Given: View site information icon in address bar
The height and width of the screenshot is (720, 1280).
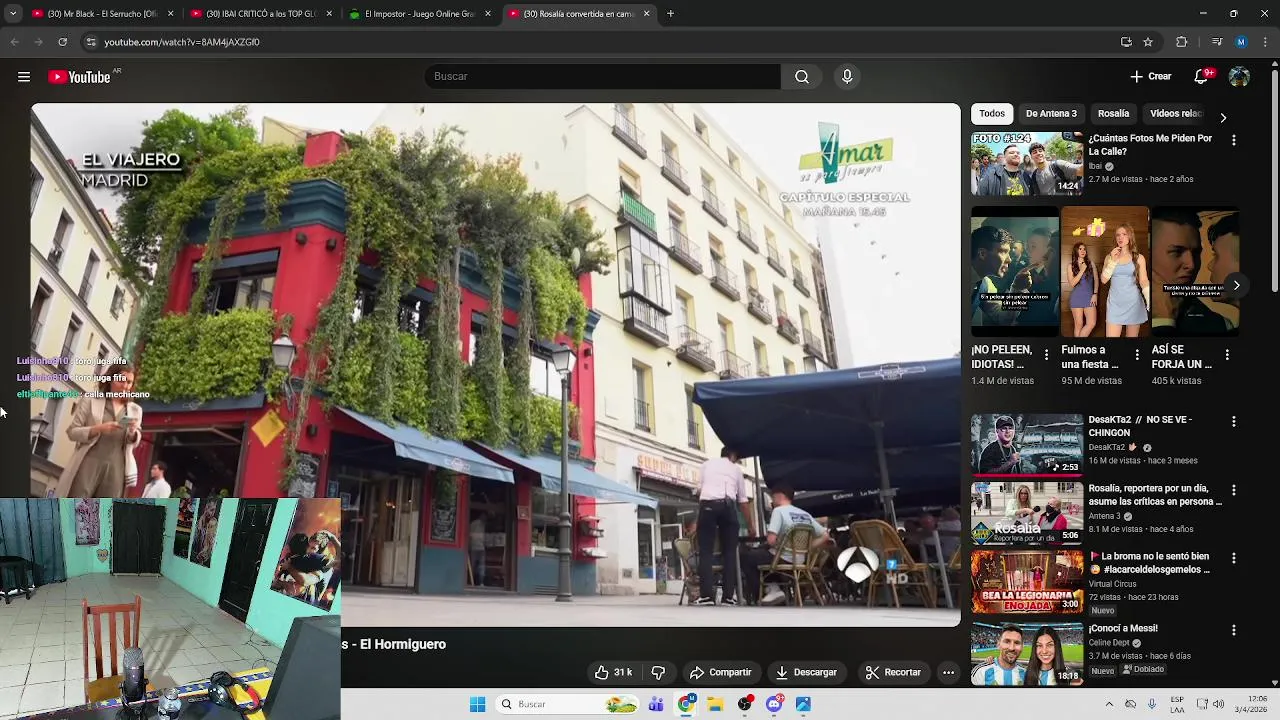Looking at the screenshot, I should coord(91,42).
